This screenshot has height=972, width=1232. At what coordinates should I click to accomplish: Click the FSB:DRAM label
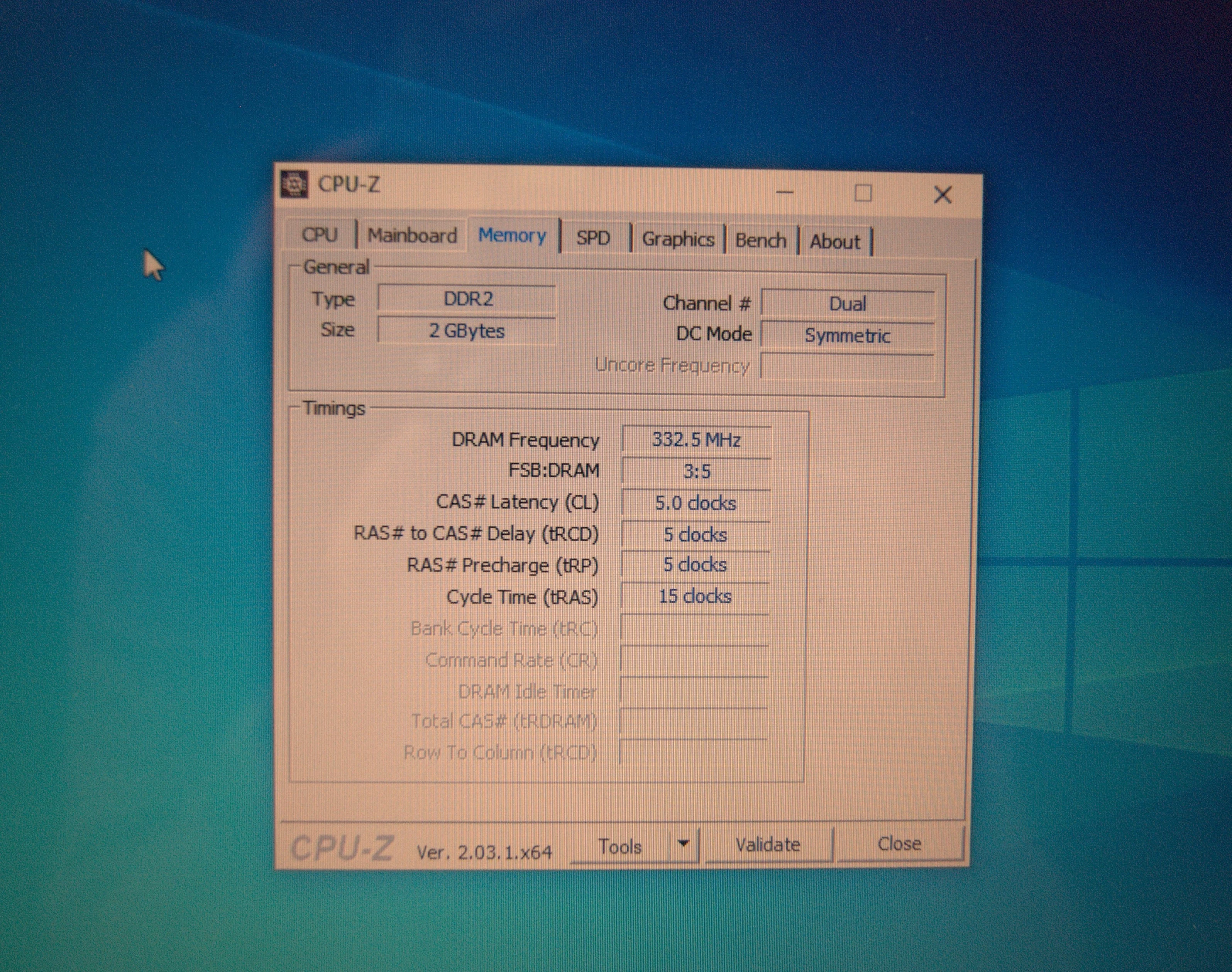point(554,471)
